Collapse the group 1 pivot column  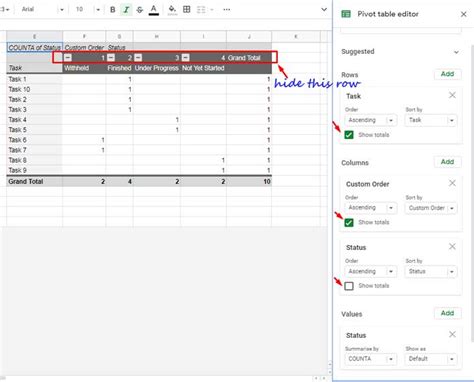[x=68, y=58]
